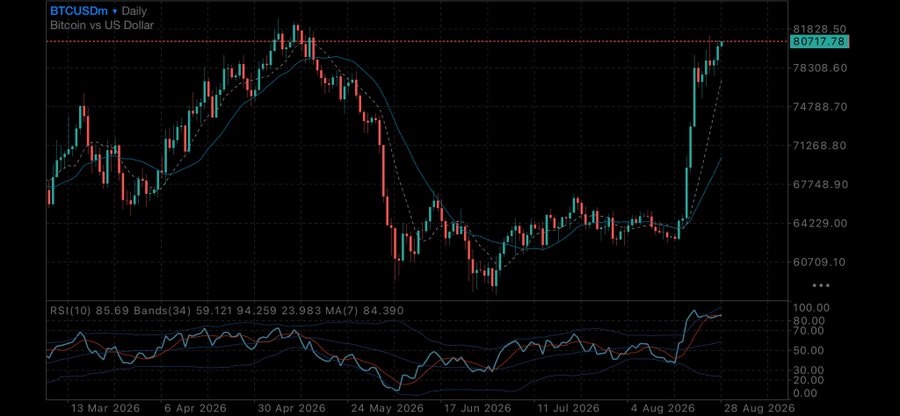Image resolution: width=900 pixels, height=416 pixels.
Task: Open the BTCUSDm symbol dropdown arrow
Action: tap(115, 11)
